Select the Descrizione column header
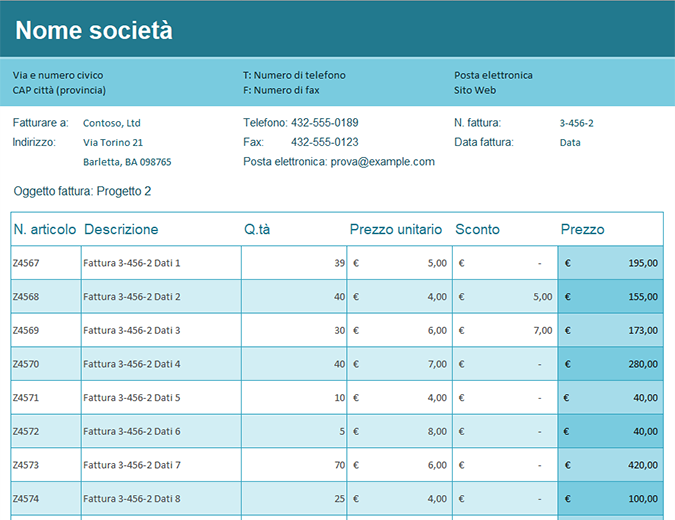The height and width of the screenshot is (520, 675). click(121, 230)
